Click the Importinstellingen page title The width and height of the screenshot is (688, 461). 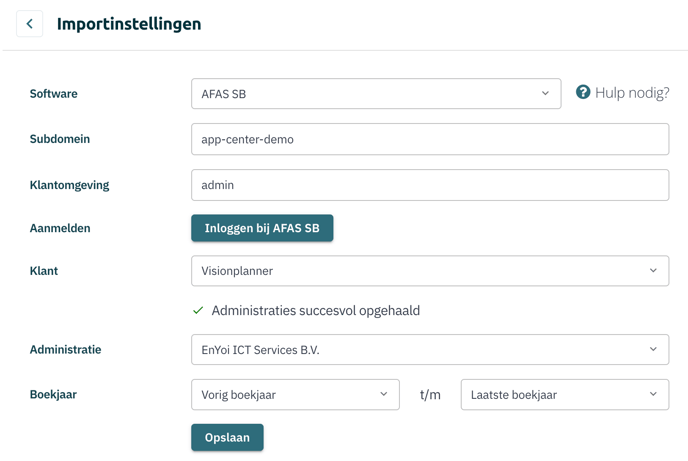point(129,24)
